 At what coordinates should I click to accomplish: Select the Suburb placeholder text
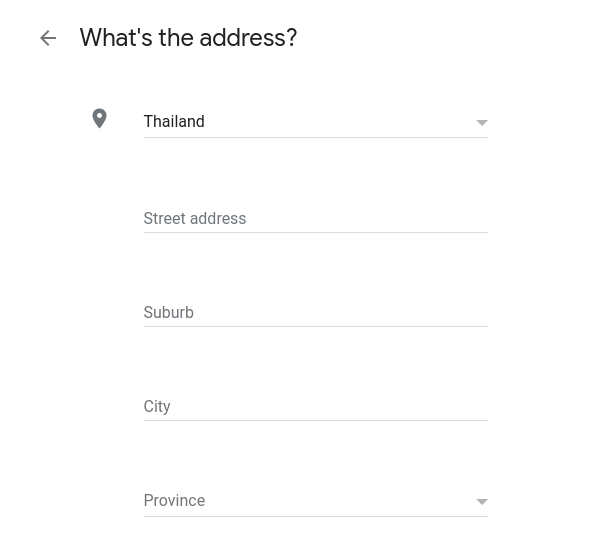[168, 312]
